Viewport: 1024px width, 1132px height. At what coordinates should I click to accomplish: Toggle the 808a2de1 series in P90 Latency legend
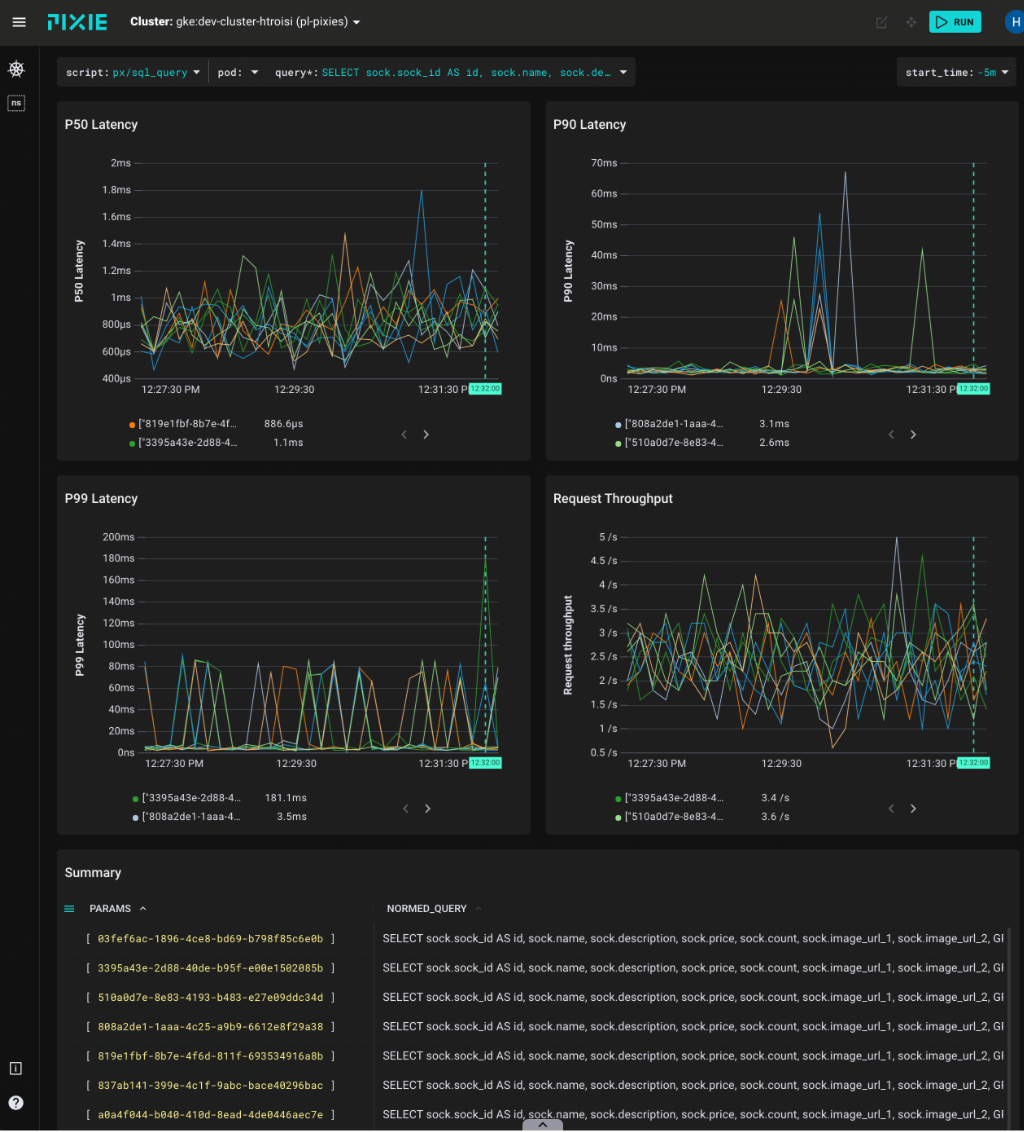(x=675, y=424)
